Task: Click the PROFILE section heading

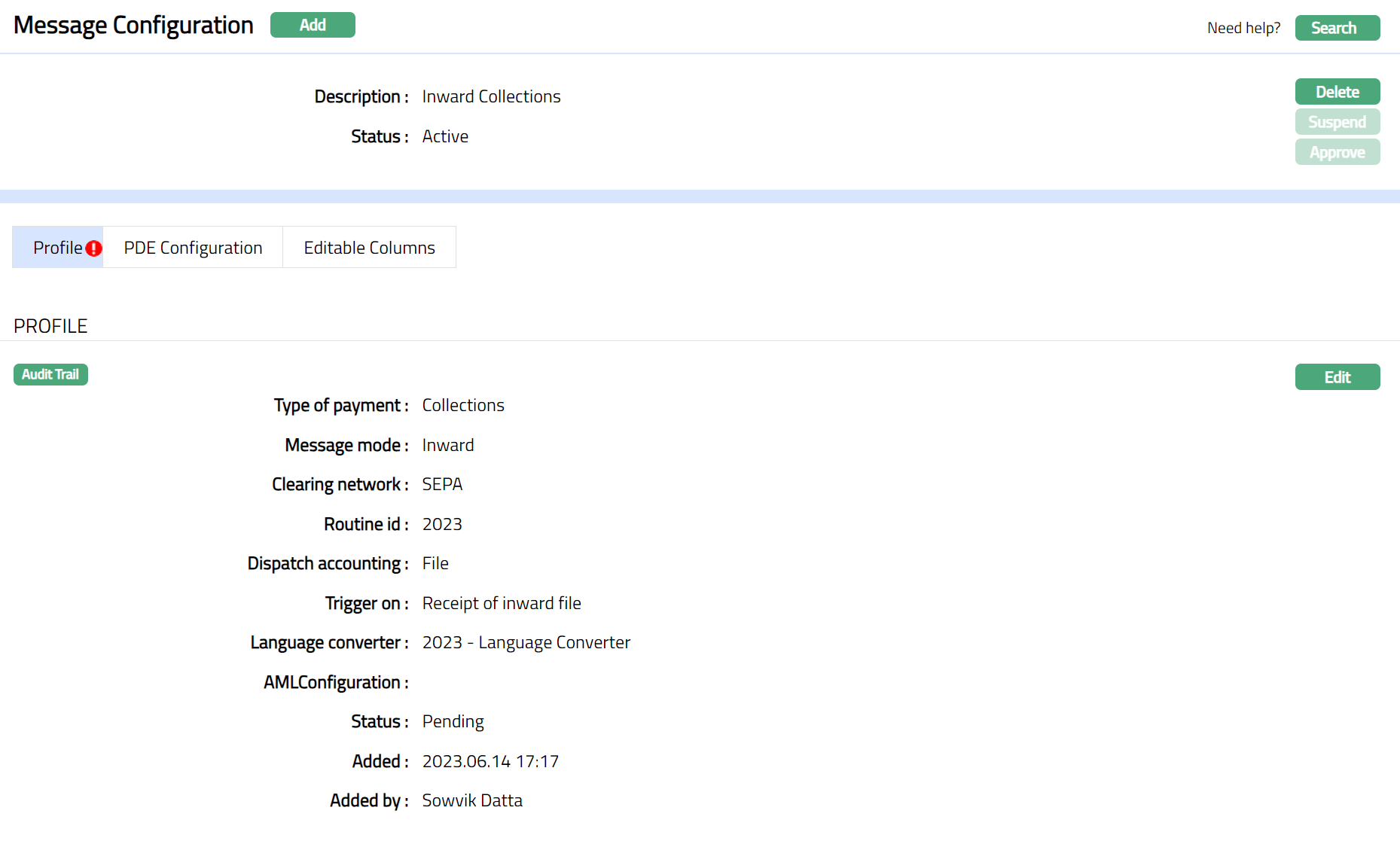Action: (50, 326)
